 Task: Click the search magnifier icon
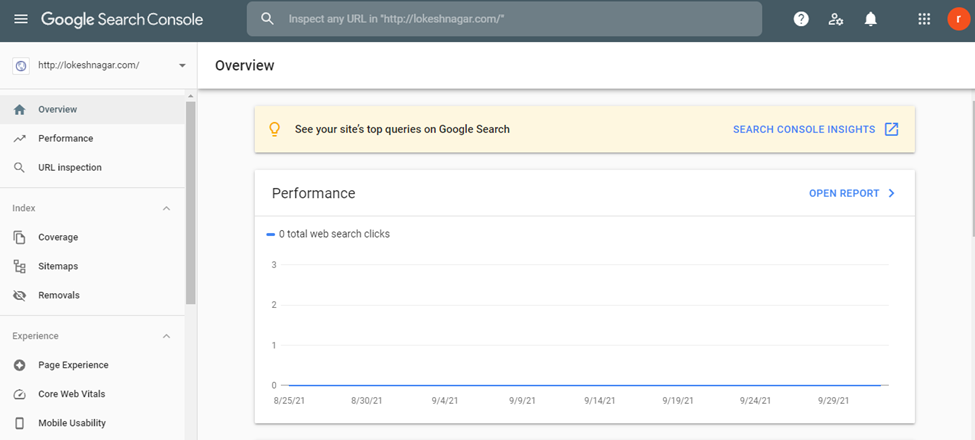click(x=267, y=19)
